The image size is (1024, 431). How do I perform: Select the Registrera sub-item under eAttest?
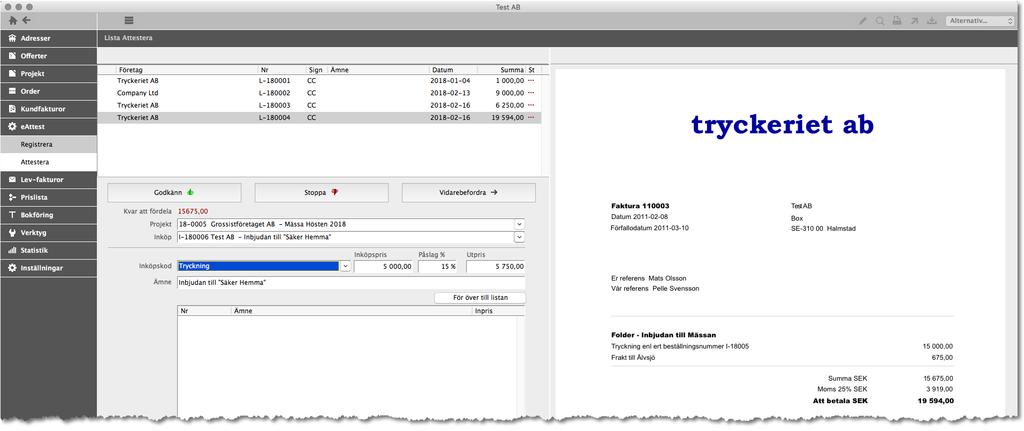(48, 144)
